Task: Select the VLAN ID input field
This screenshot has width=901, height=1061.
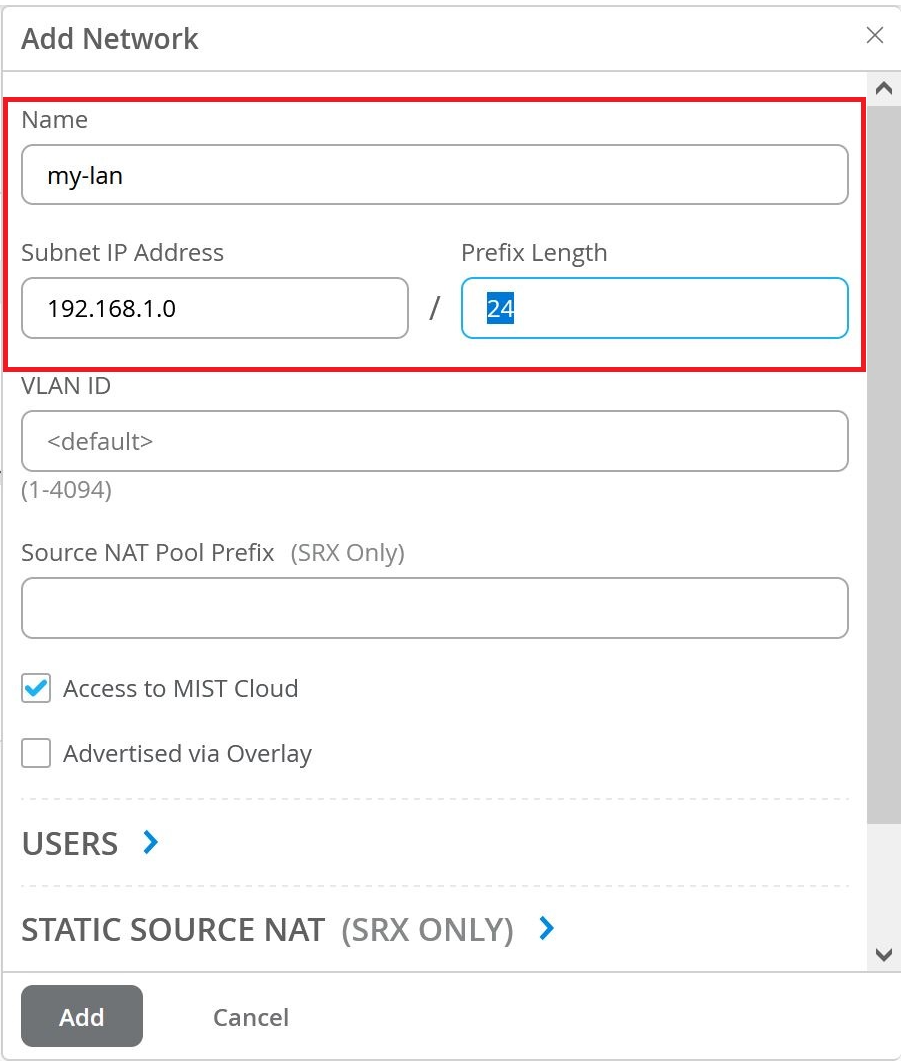Action: click(434, 441)
